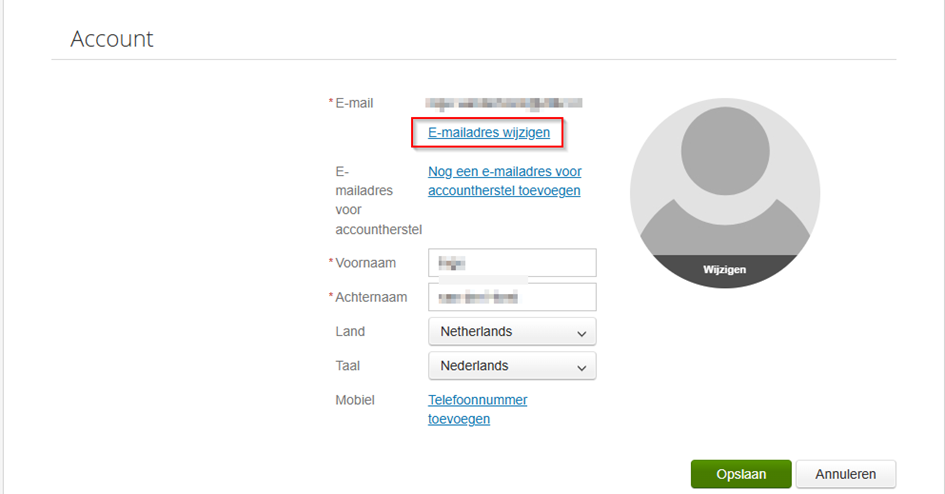Click the Mobiel field label
Image resolution: width=945 pixels, height=494 pixels.
click(x=355, y=400)
